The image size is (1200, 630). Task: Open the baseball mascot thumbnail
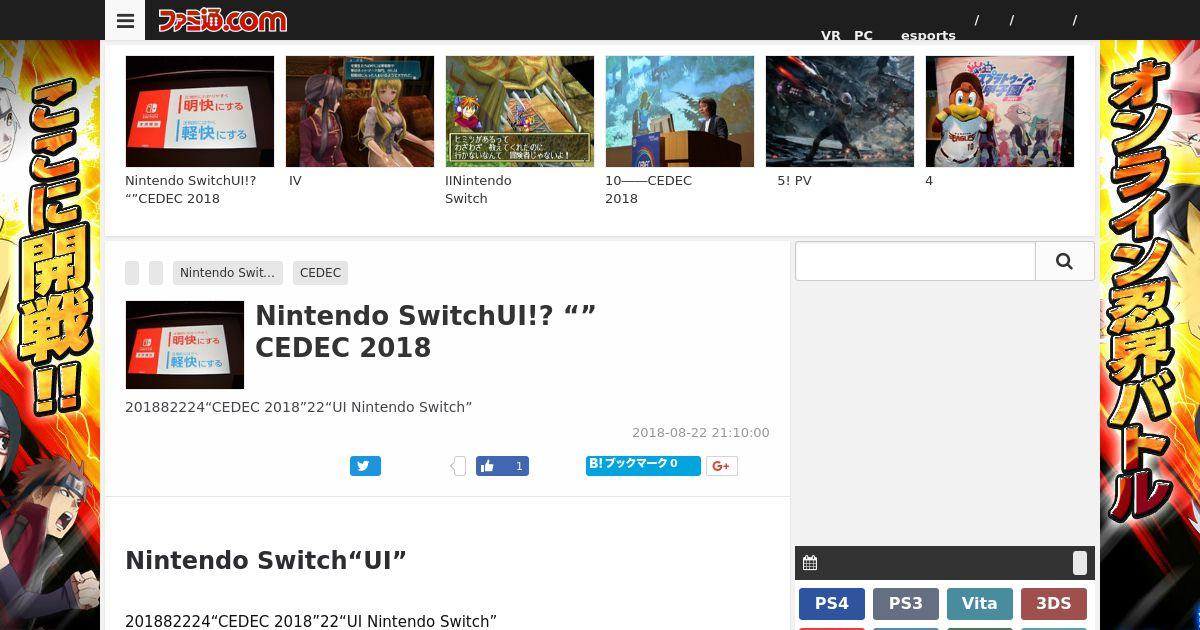1000,111
